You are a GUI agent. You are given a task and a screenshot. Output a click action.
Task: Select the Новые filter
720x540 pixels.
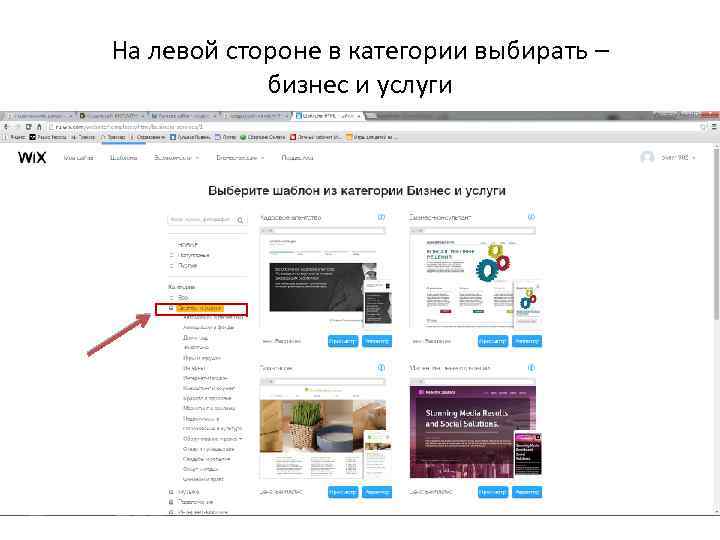187,245
